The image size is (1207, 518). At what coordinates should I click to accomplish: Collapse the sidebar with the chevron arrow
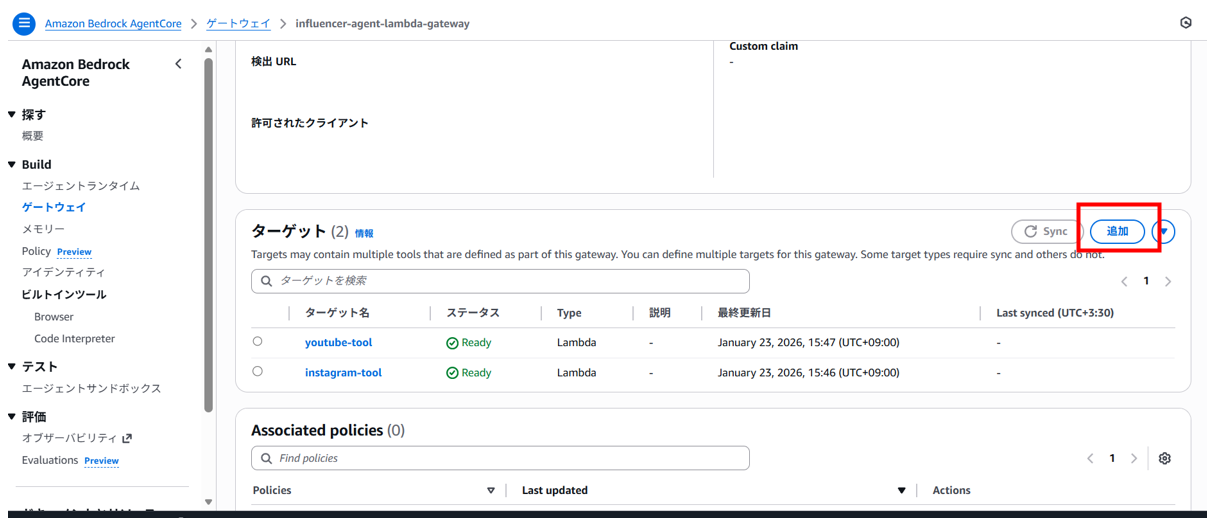click(x=178, y=64)
